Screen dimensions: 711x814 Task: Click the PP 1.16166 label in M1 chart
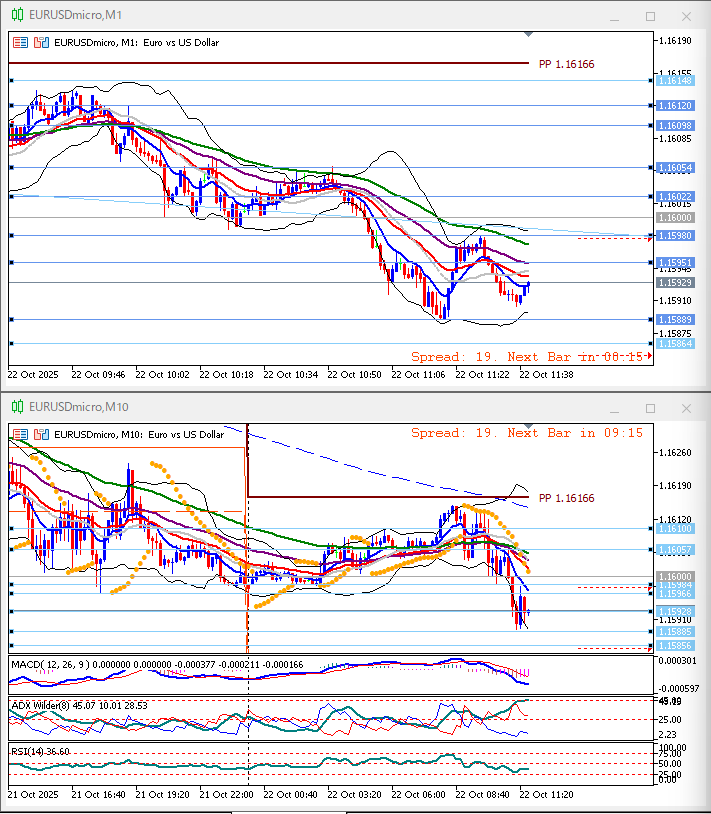click(566, 64)
